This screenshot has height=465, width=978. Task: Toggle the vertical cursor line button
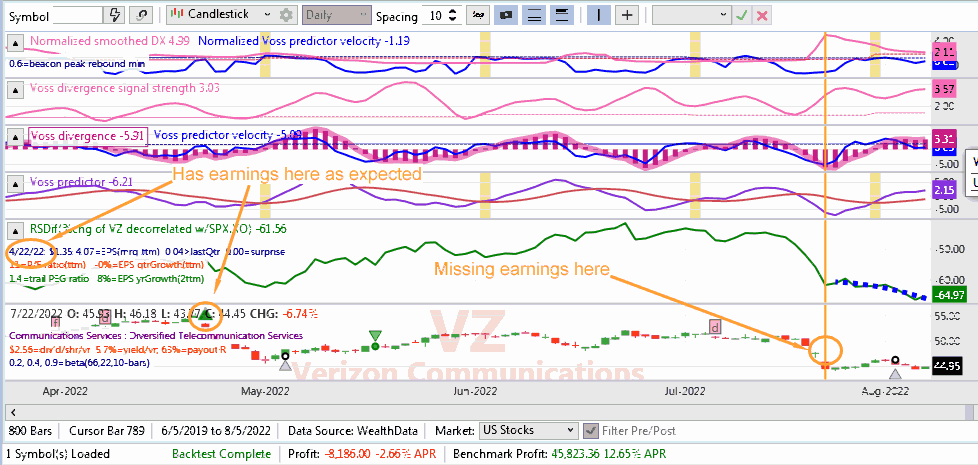[599, 14]
